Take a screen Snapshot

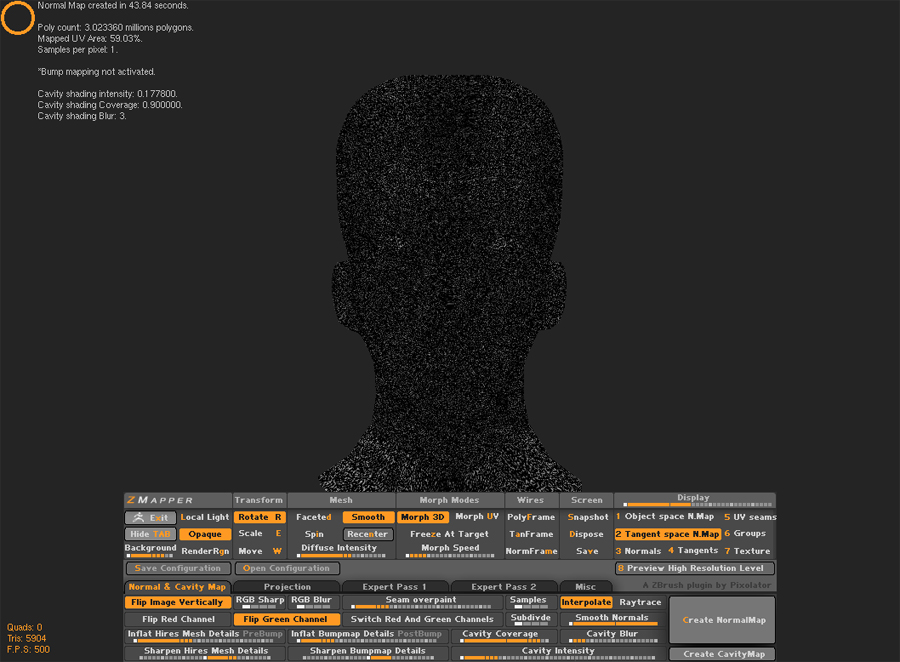587,517
